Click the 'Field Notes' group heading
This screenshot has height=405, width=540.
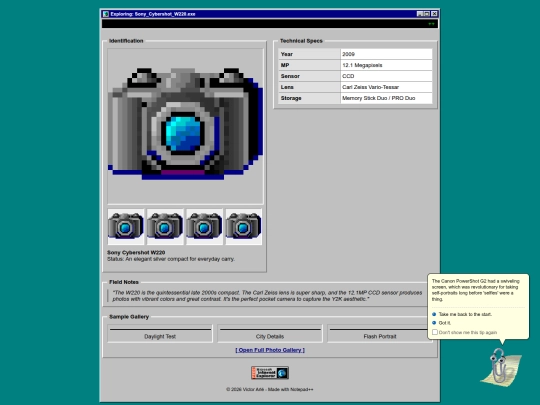[124, 282]
